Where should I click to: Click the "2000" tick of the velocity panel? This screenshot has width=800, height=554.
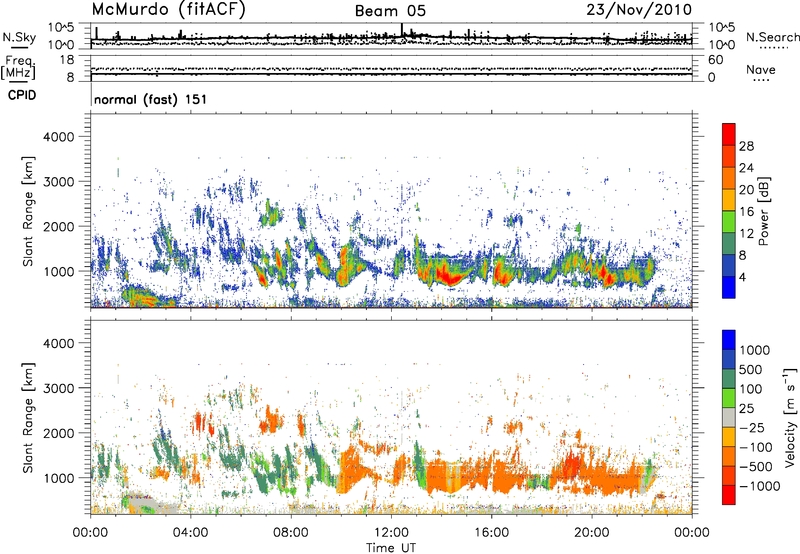coord(59,433)
